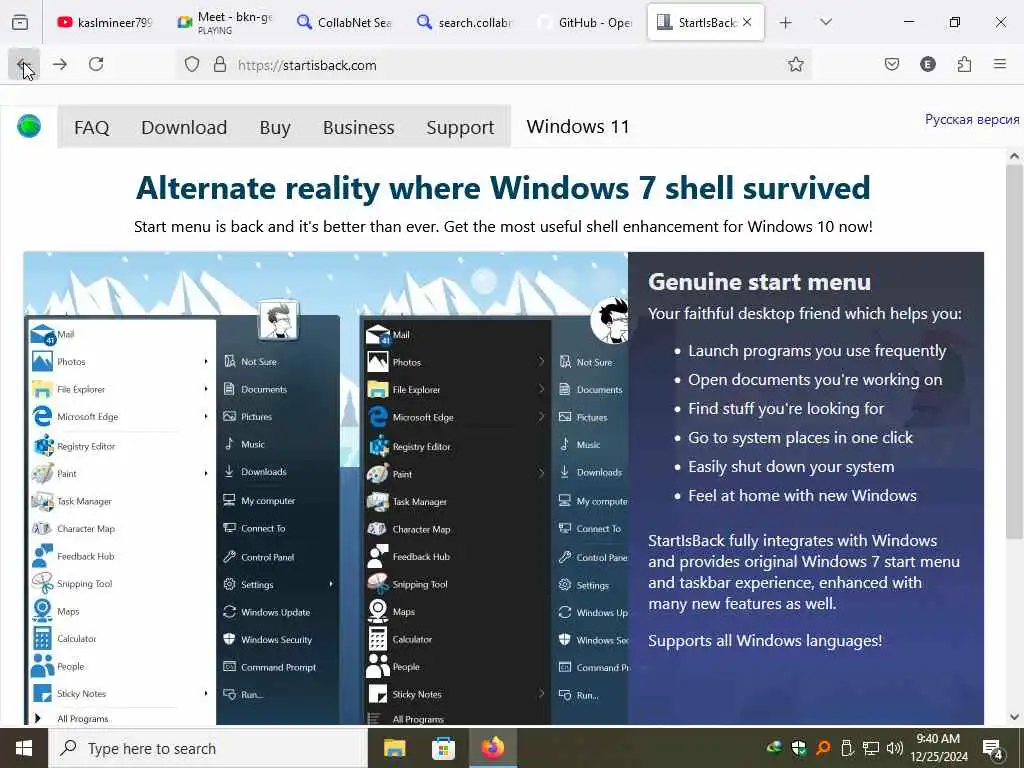This screenshot has width=1024, height=768.
Task: Click the "Genuine start menu" heading
Action: [x=760, y=281]
